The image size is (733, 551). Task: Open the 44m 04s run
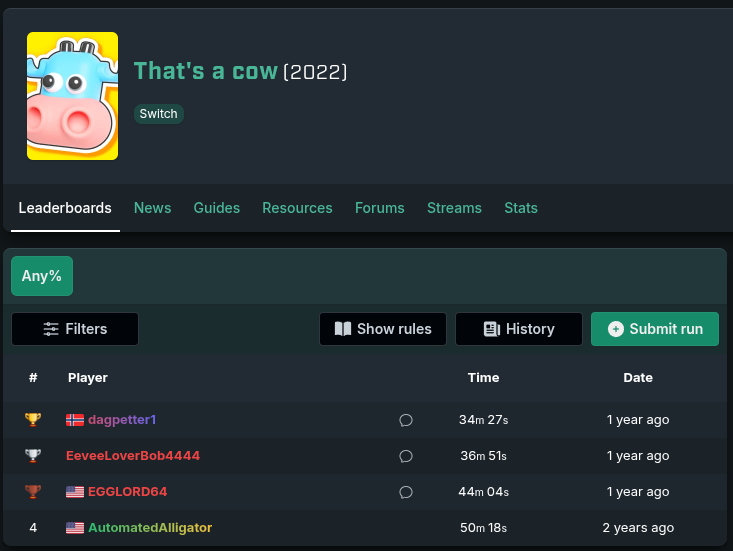tap(483, 492)
